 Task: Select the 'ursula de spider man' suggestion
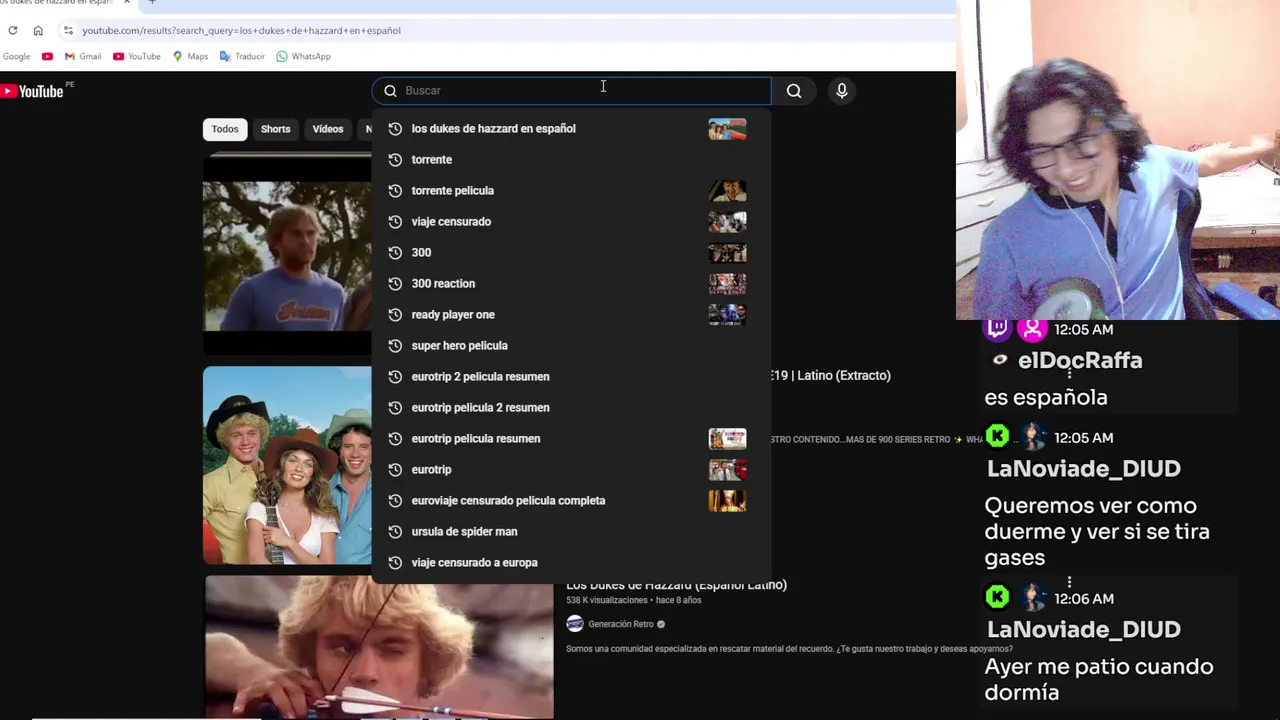click(x=571, y=531)
